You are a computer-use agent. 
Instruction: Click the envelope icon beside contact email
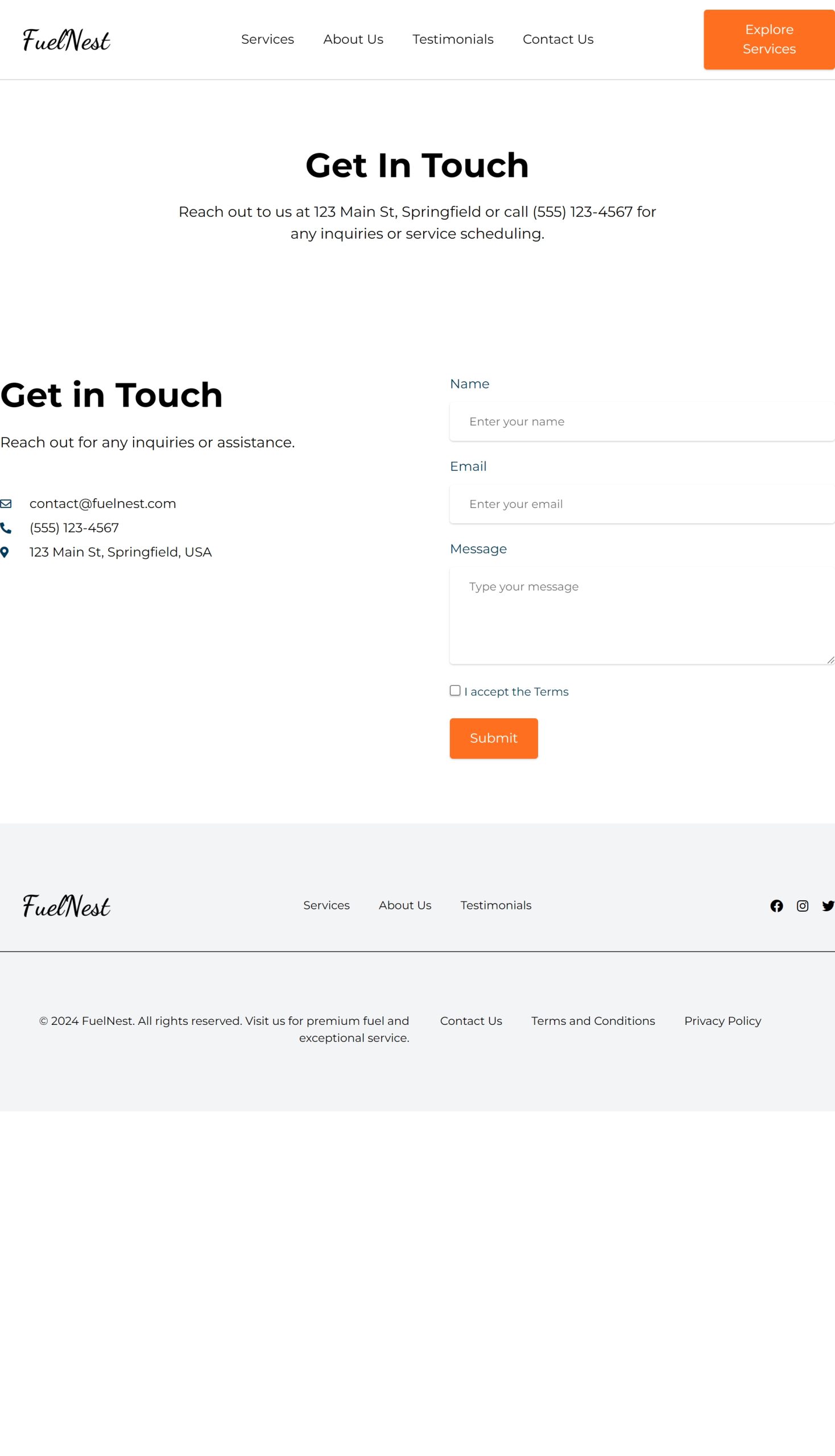tap(6, 503)
